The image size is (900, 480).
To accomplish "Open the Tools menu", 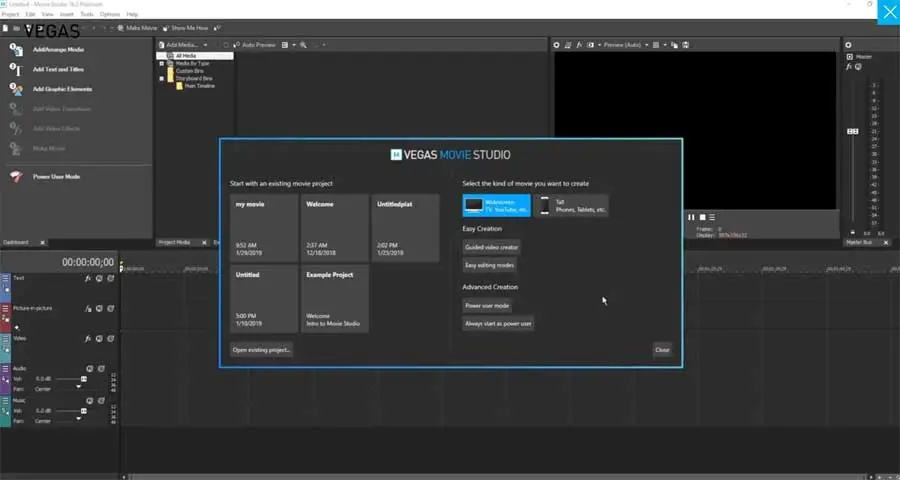I will point(87,14).
